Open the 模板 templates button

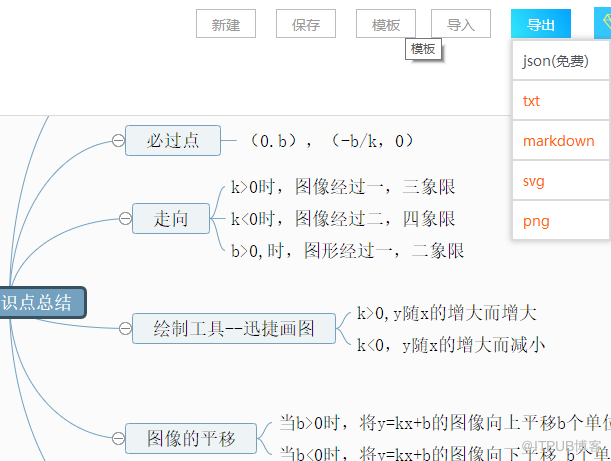pos(386,24)
